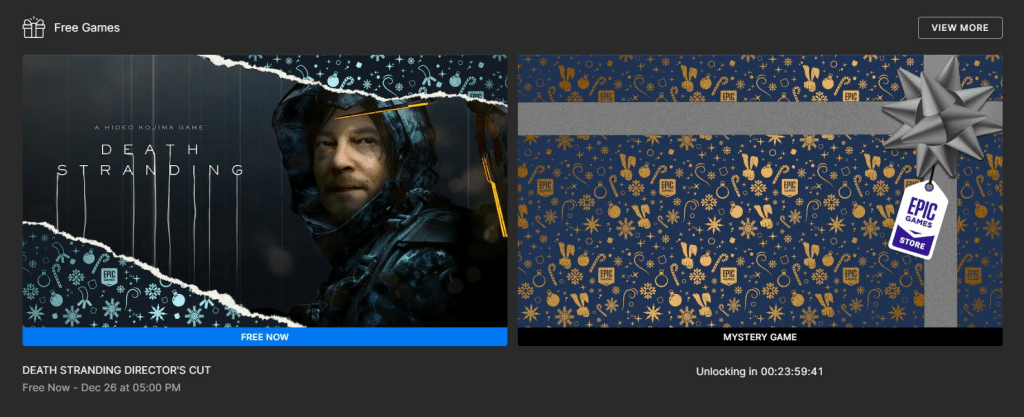Click the gift box icon beside Free Games
Screen dimensions: 1024x417
(34, 27)
